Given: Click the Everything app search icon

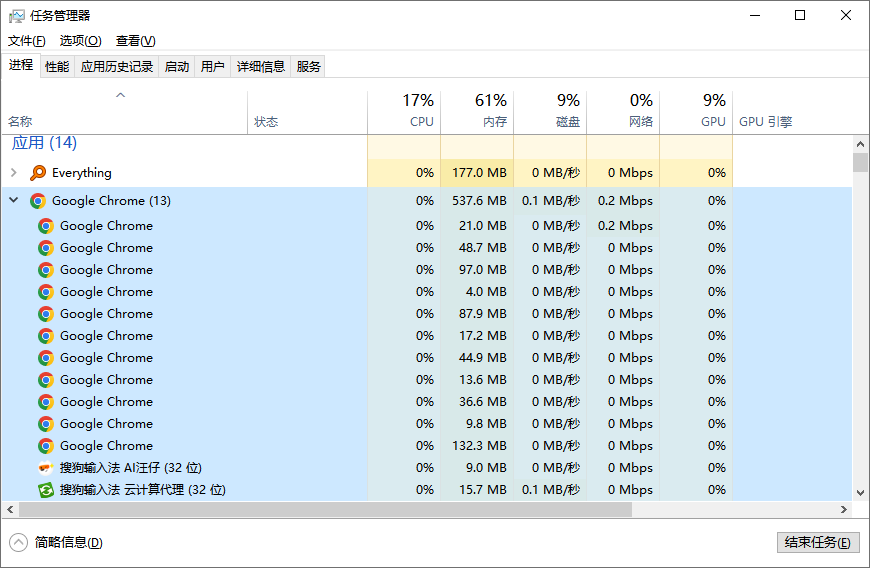Looking at the screenshot, I should [38, 173].
